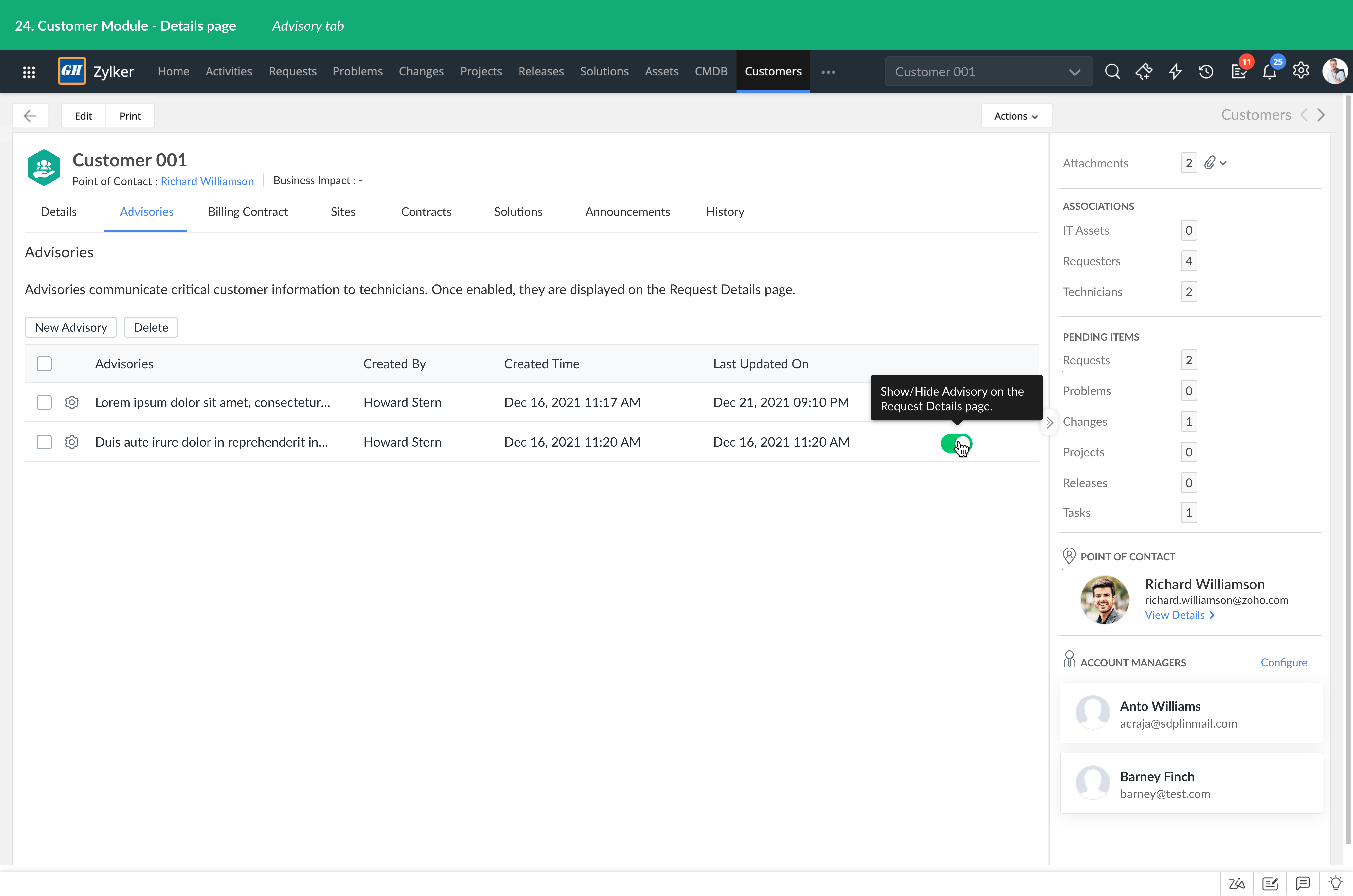This screenshot has width=1353, height=896.
Task: Expand more modules ellipsis menu
Action: click(x=828, y=72)
